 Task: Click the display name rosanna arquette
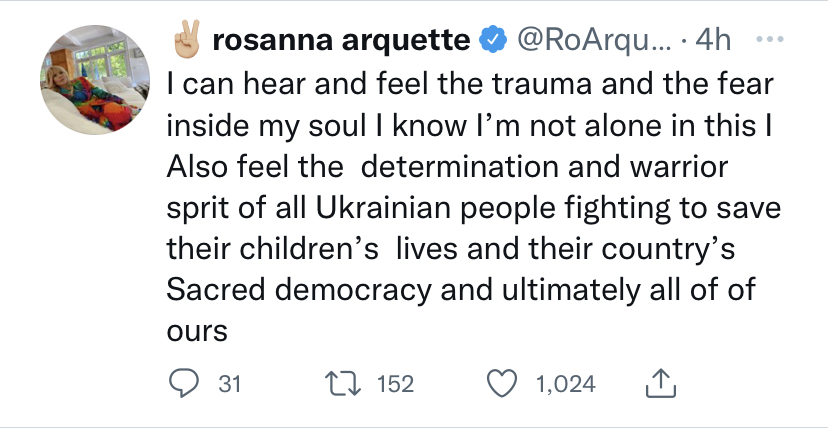pos(341,41)
